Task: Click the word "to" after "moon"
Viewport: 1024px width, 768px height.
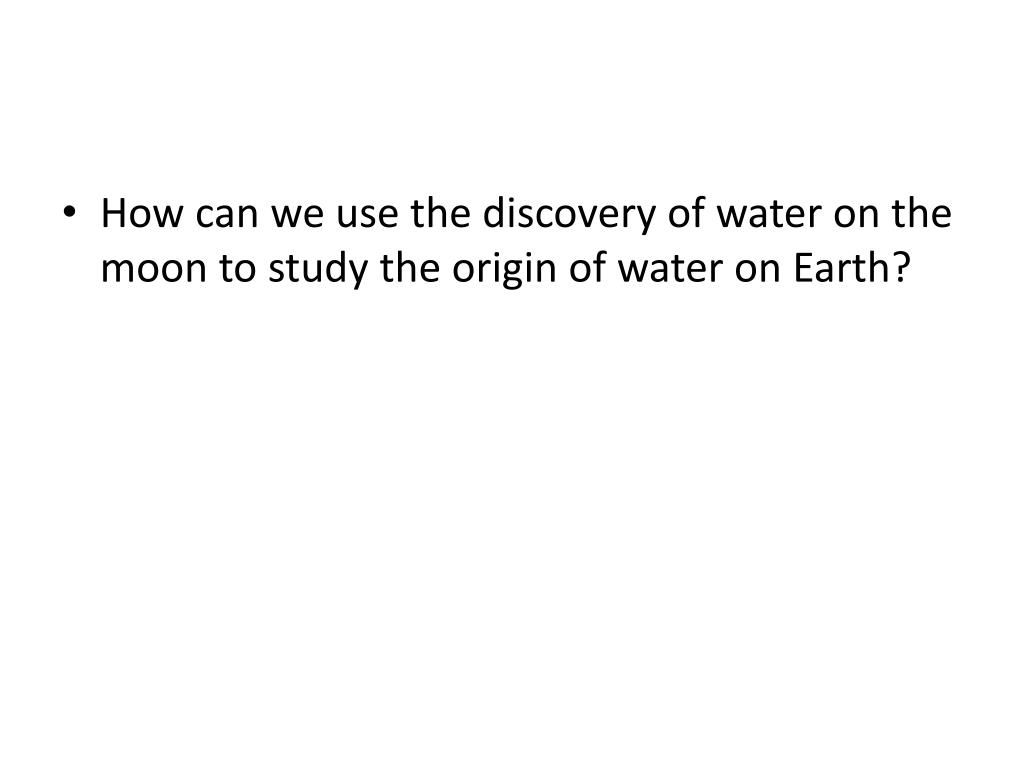Action: pos(237,268)
